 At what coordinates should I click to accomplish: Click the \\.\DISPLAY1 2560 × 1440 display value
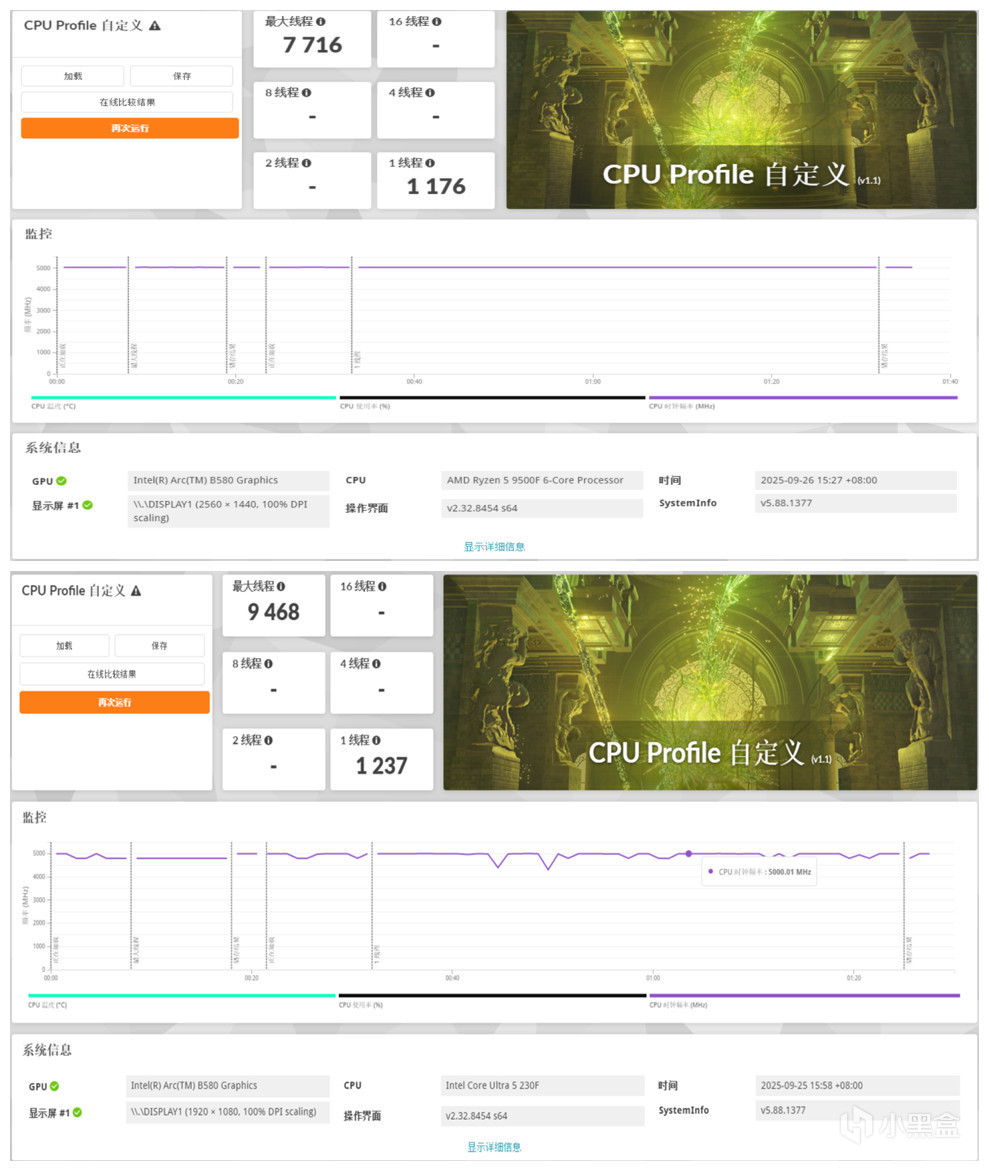coord(229,511)
